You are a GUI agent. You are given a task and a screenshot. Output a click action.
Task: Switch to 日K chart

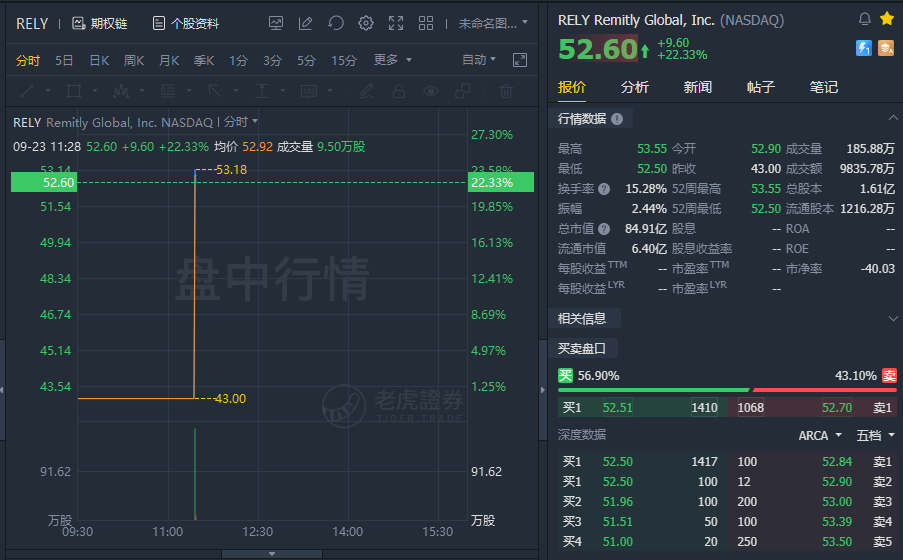99,60
